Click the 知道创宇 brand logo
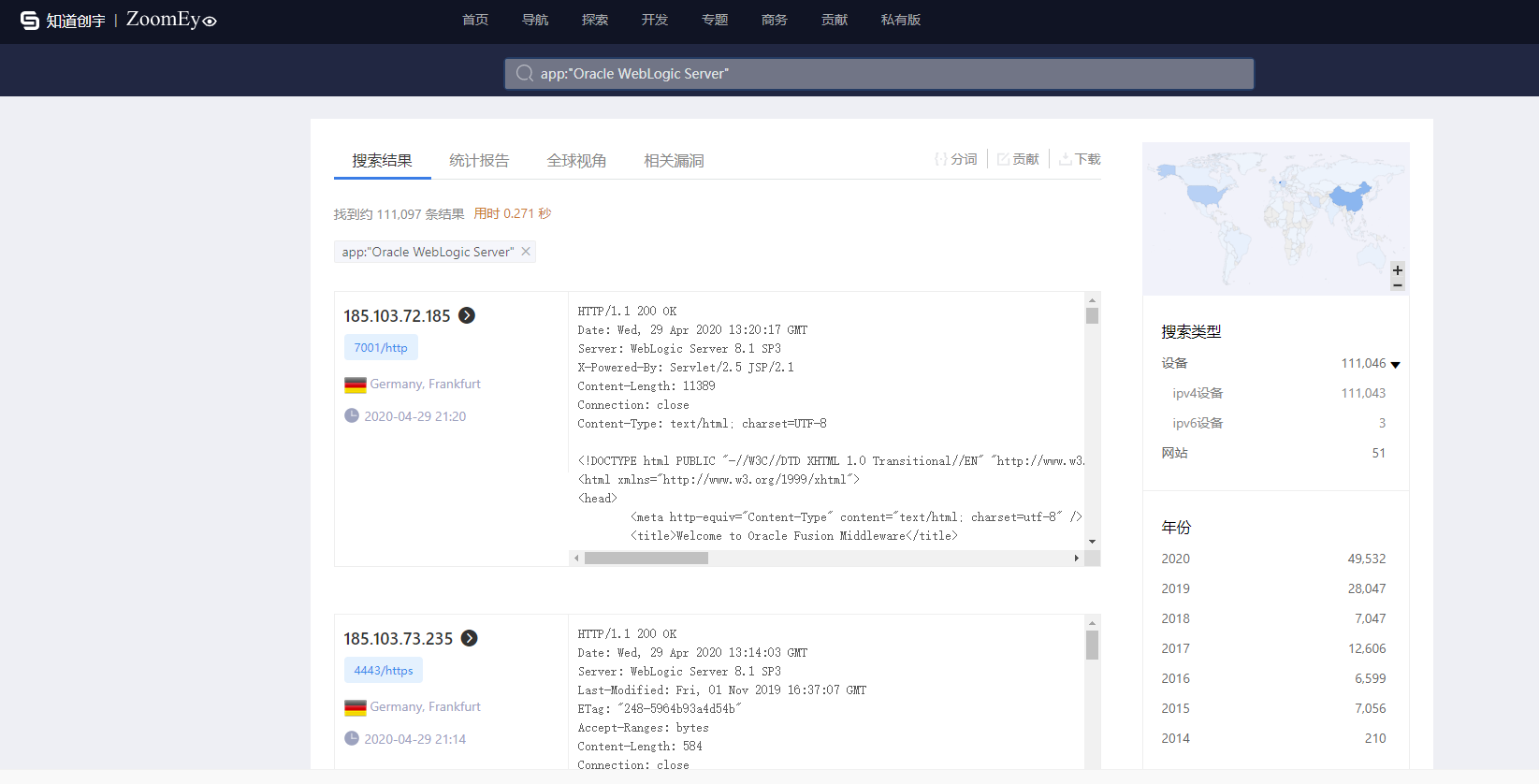The width and height of the screenshot is (1539, 784). (x=63, y=20)
